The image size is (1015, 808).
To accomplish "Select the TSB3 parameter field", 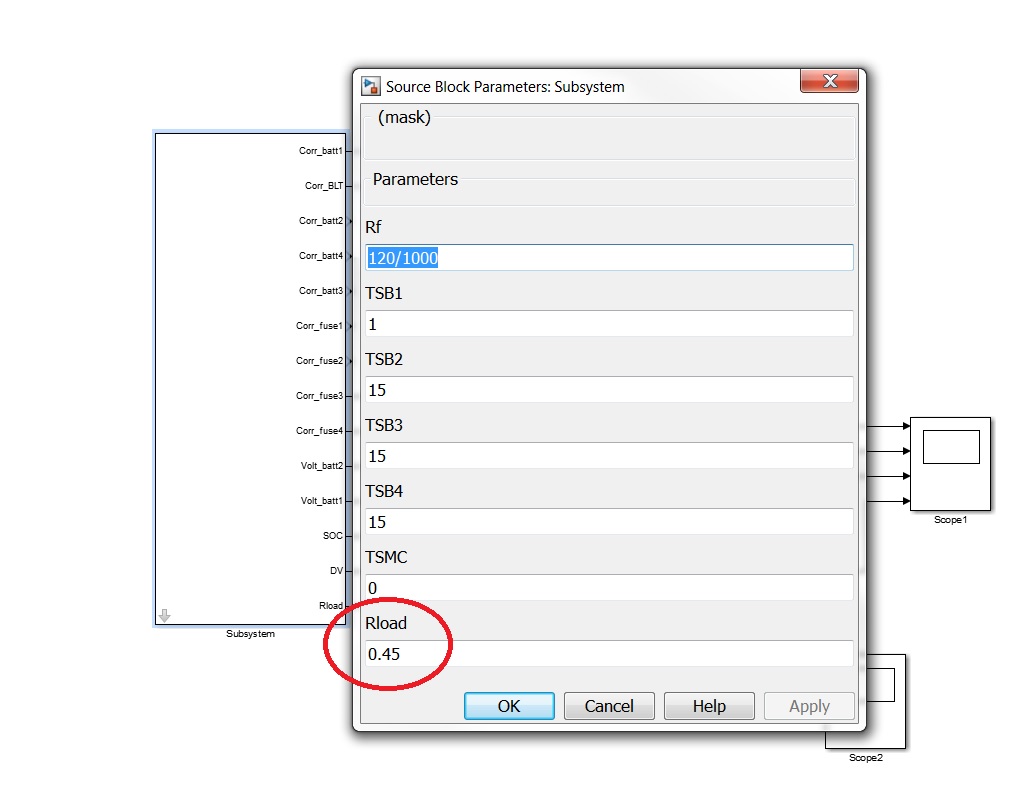I will [608, 456].
